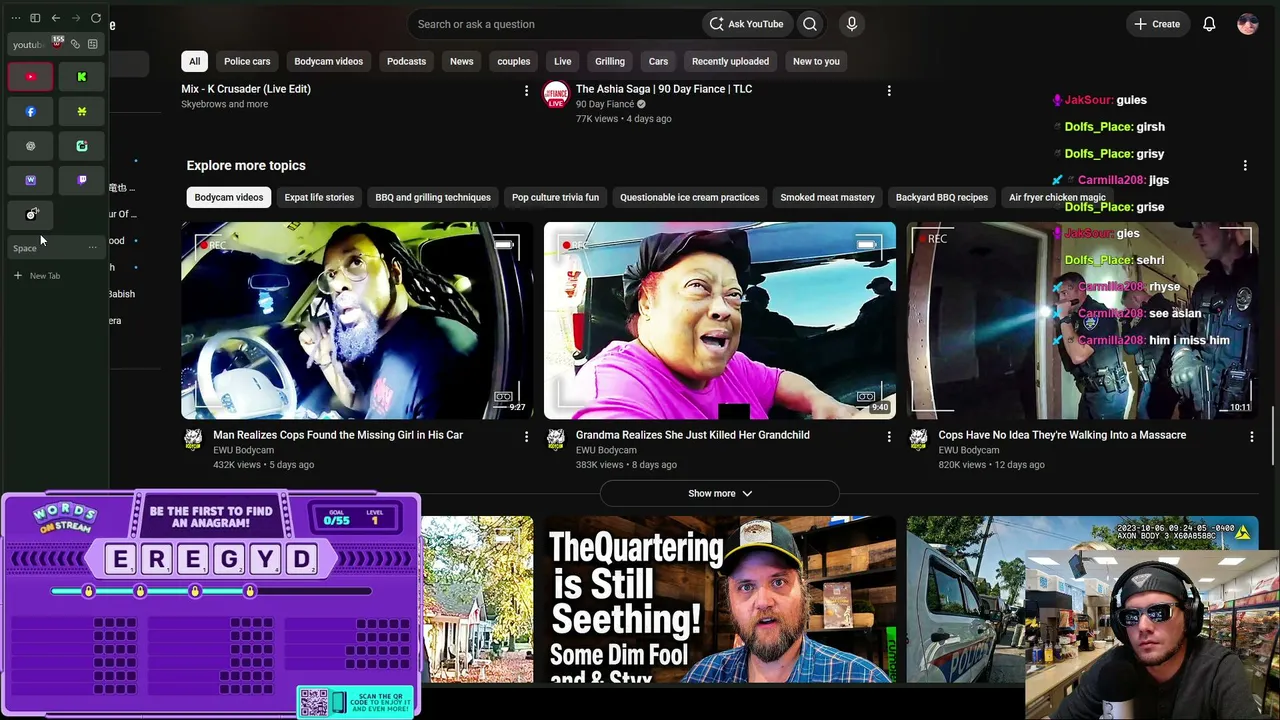Go forward with the browser forward arrow
Viewport: 1280px width, 720px height.
point(76,18)
